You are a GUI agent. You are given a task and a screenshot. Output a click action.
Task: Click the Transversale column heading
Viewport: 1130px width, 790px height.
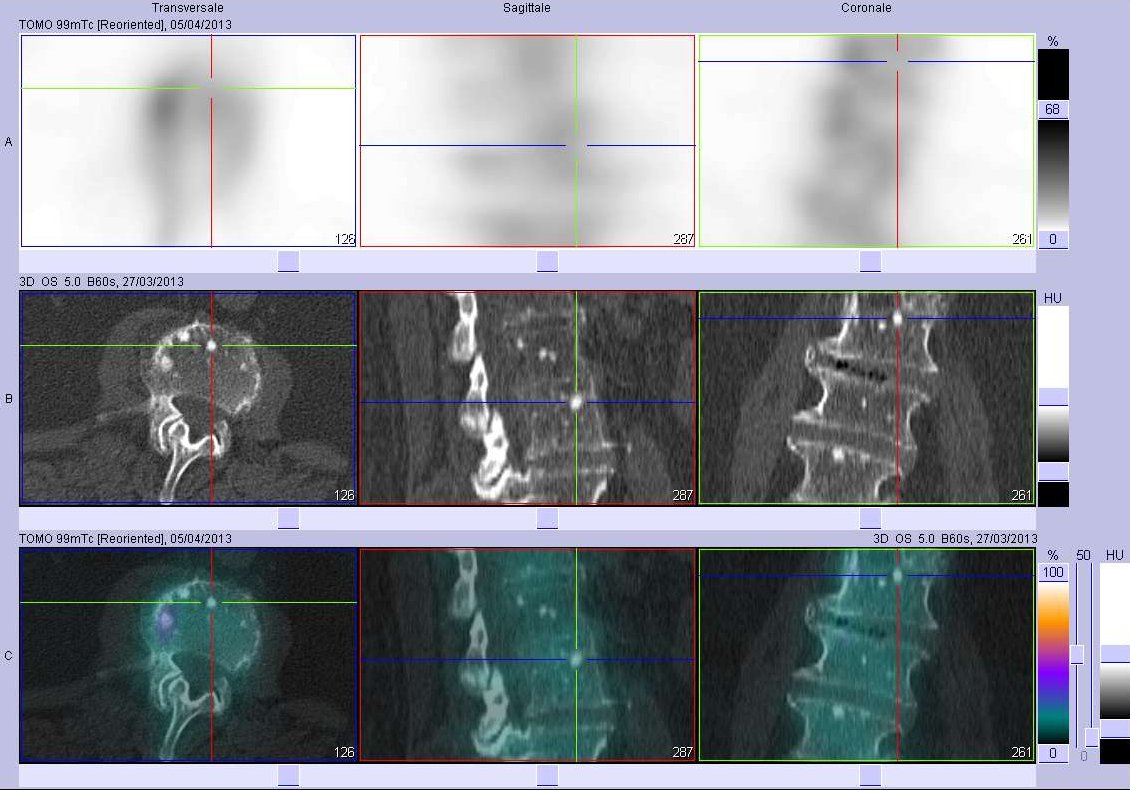click(187, 8)
